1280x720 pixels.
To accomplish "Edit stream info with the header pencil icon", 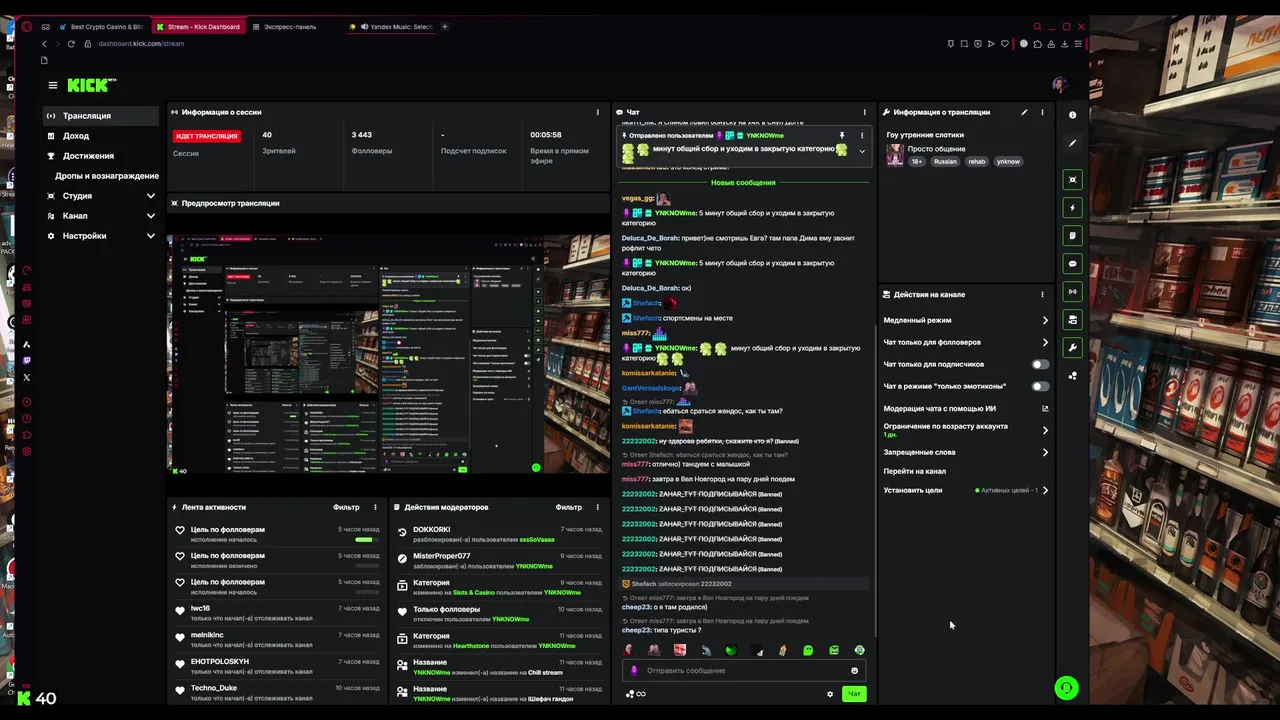I will tap(1024, 112).
